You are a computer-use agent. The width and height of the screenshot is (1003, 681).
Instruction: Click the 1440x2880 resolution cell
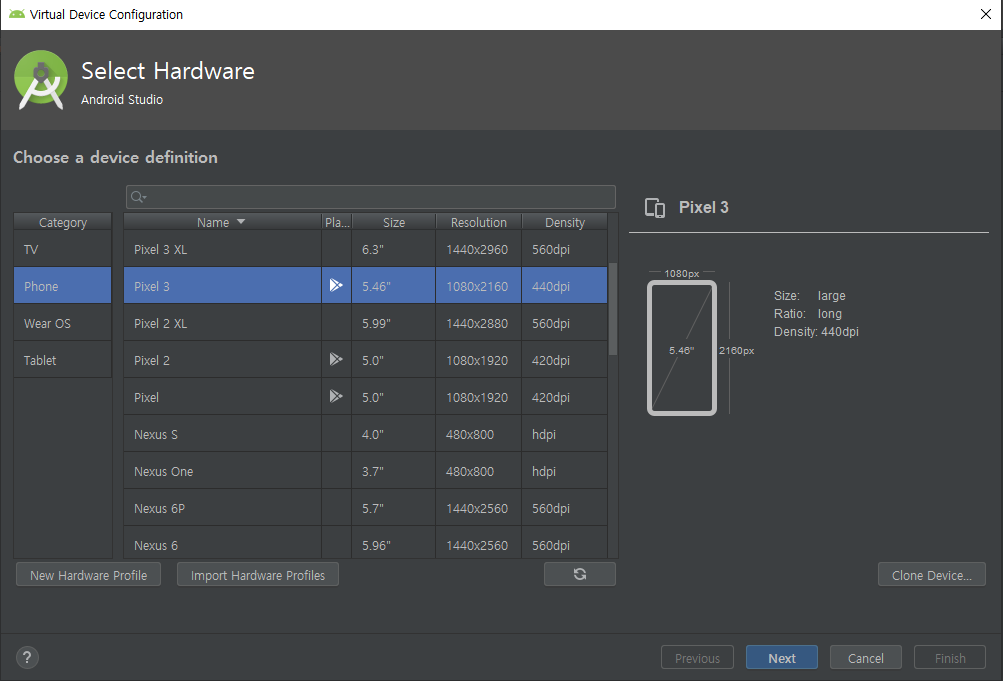point(477,324)
